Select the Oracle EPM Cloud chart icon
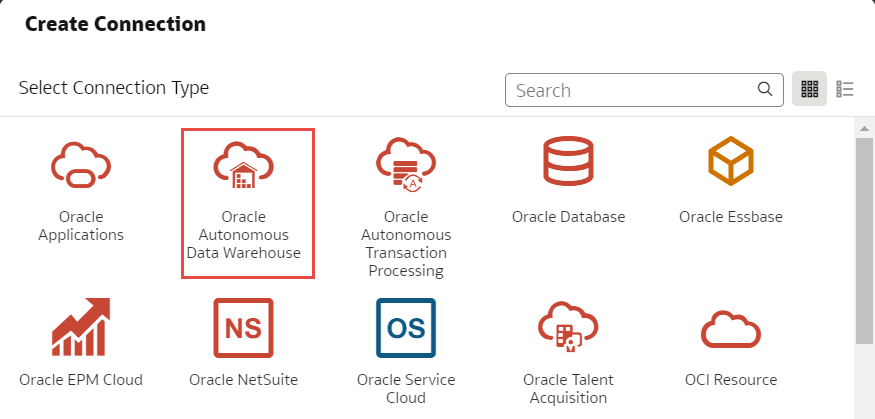 81,327
